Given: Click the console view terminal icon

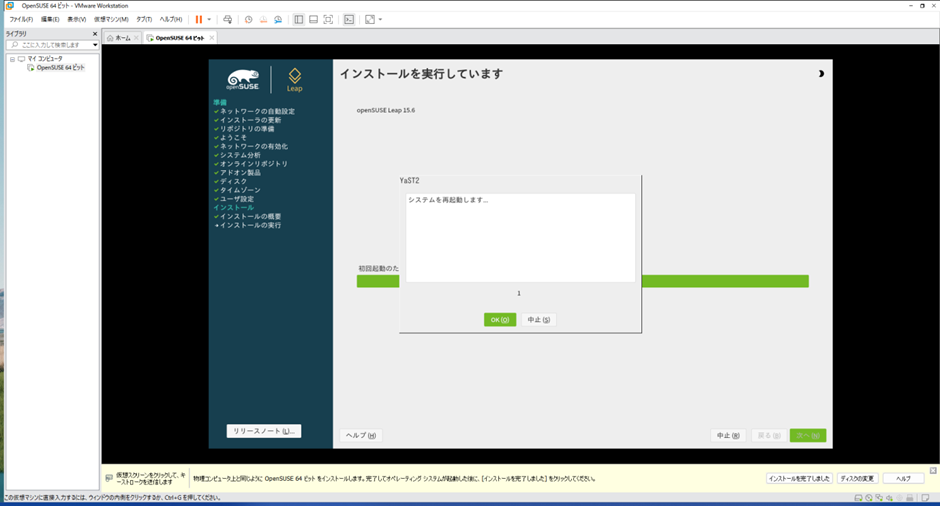Looking at the screenshot, I should (x=349, y=19).
